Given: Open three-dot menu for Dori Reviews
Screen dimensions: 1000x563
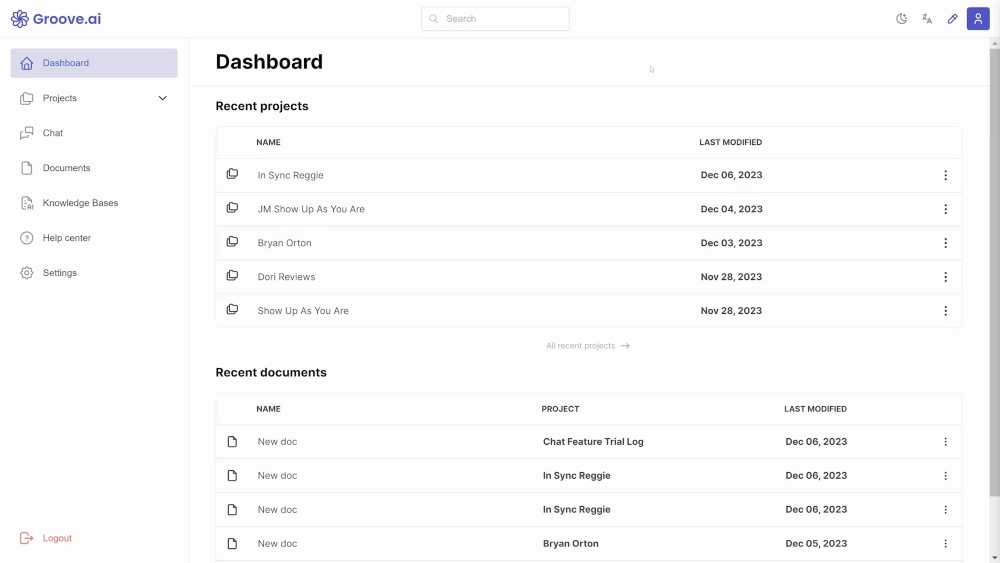Looking at the screenshot, I should tap(945, 277).
